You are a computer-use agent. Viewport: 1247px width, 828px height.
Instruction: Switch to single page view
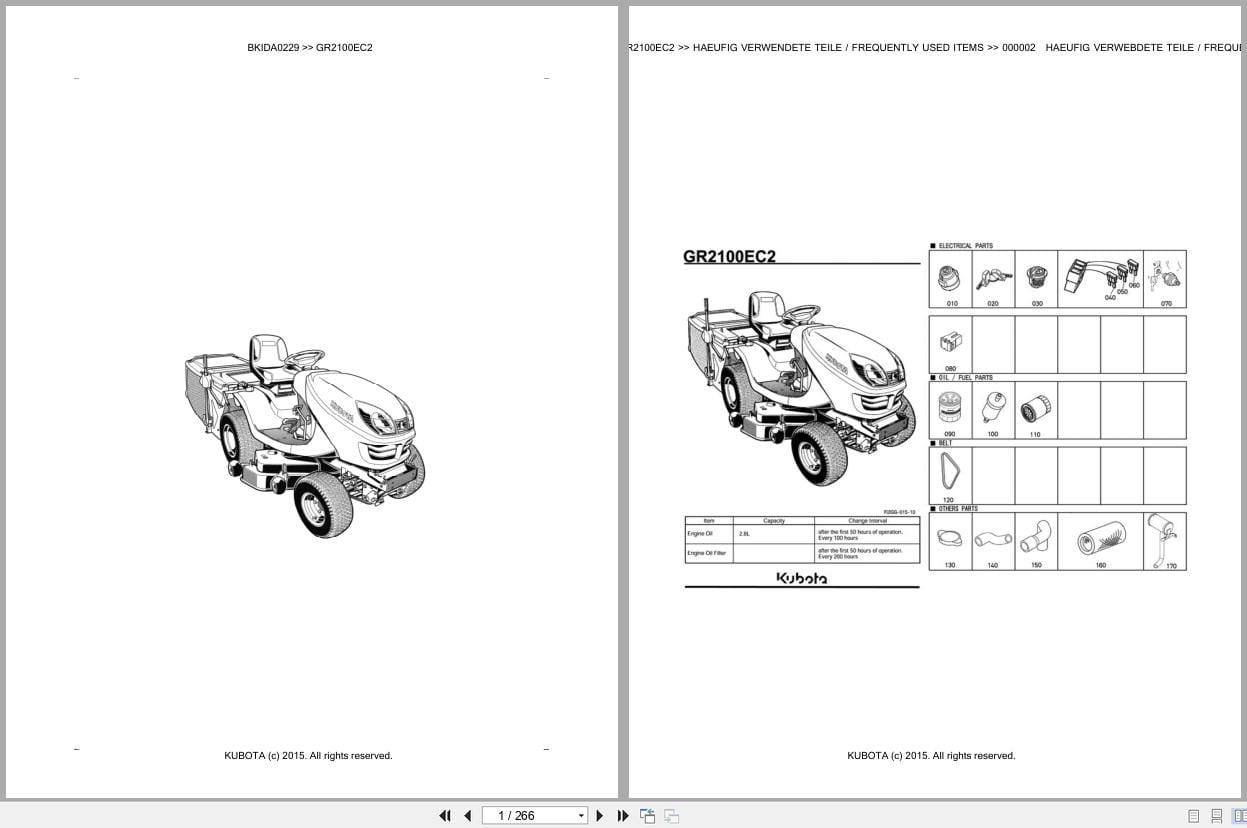tap(1193, 816)
